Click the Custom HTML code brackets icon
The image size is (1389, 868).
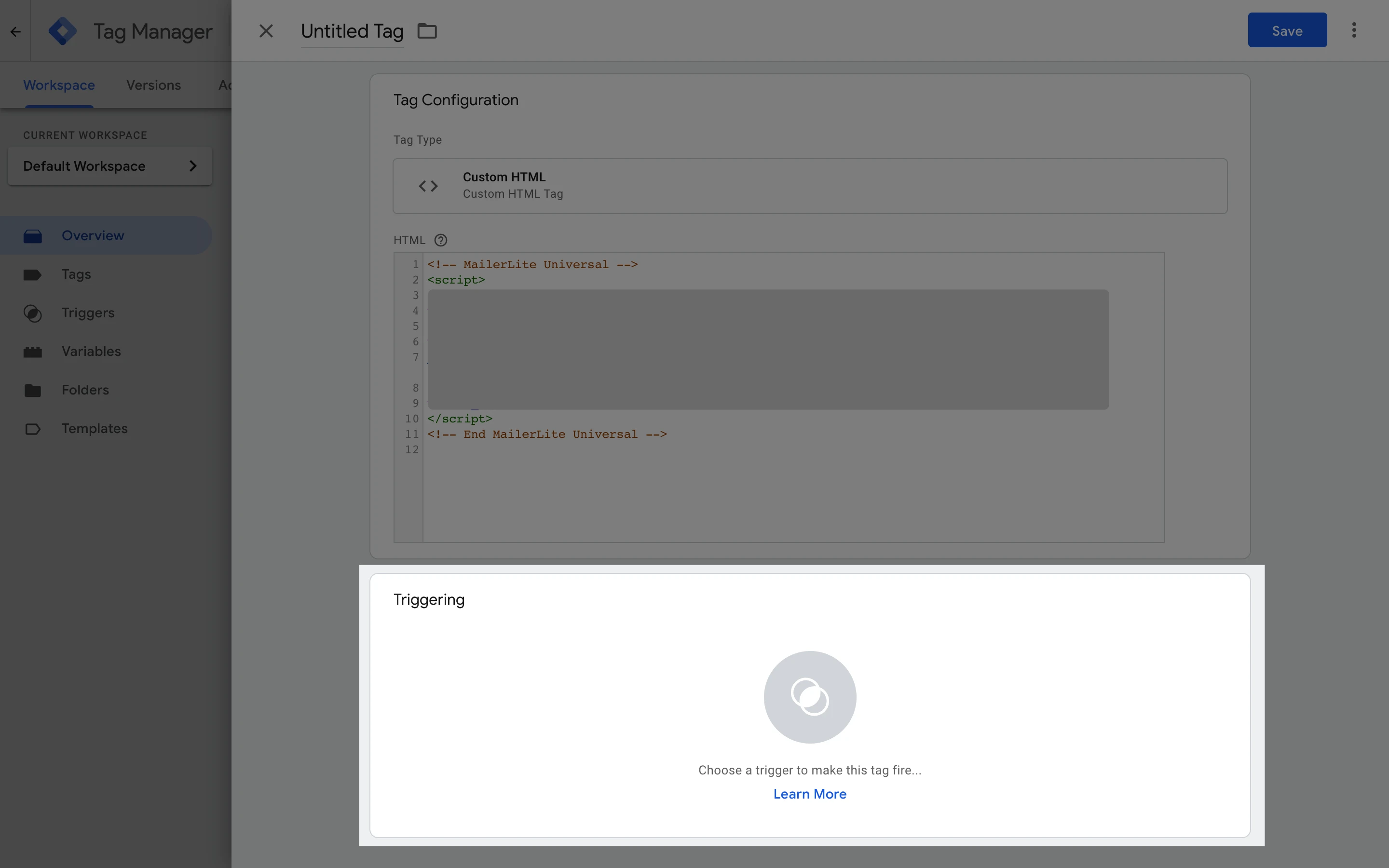point(428,186)
